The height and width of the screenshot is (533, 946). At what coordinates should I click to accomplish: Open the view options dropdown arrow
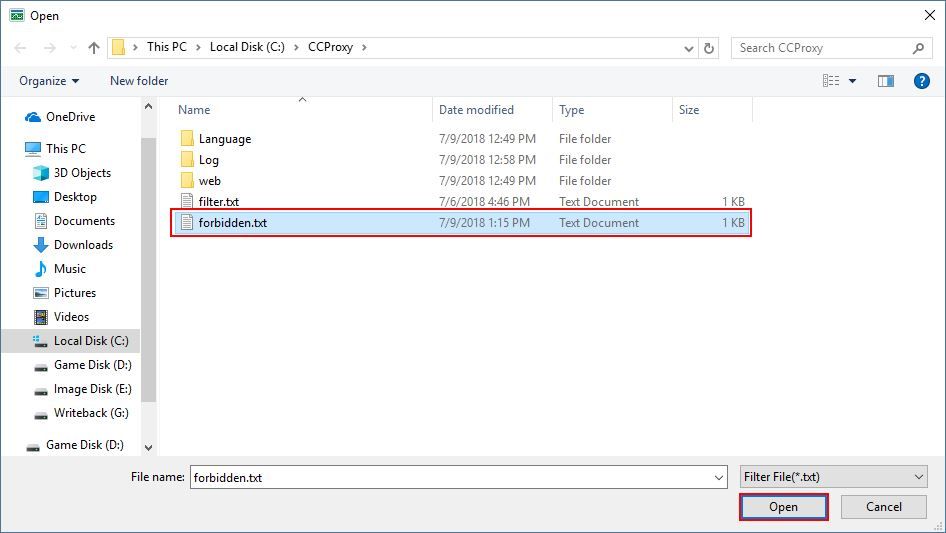click(x=852, y=81)
